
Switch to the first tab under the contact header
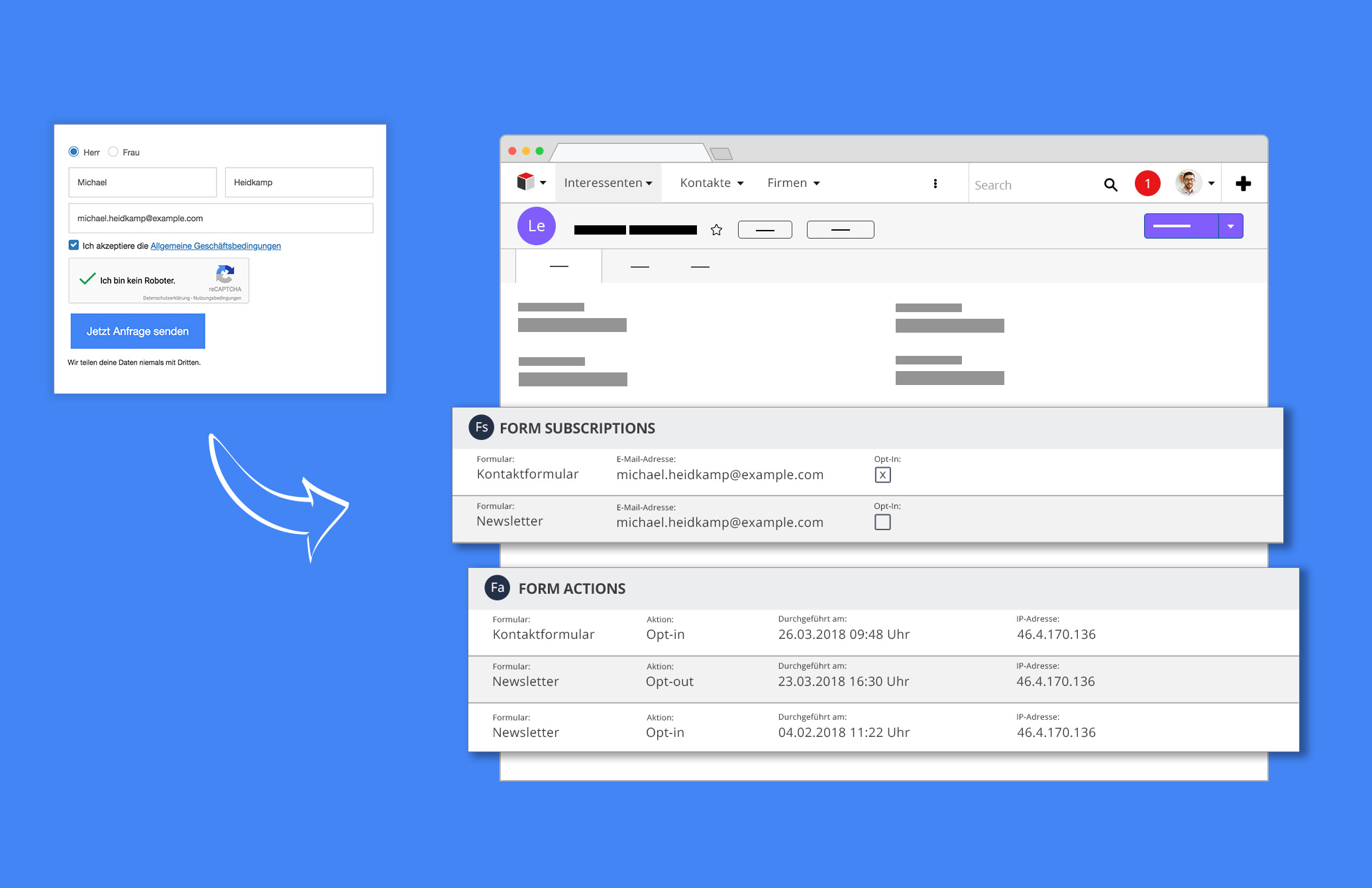[x=558, y=266]
